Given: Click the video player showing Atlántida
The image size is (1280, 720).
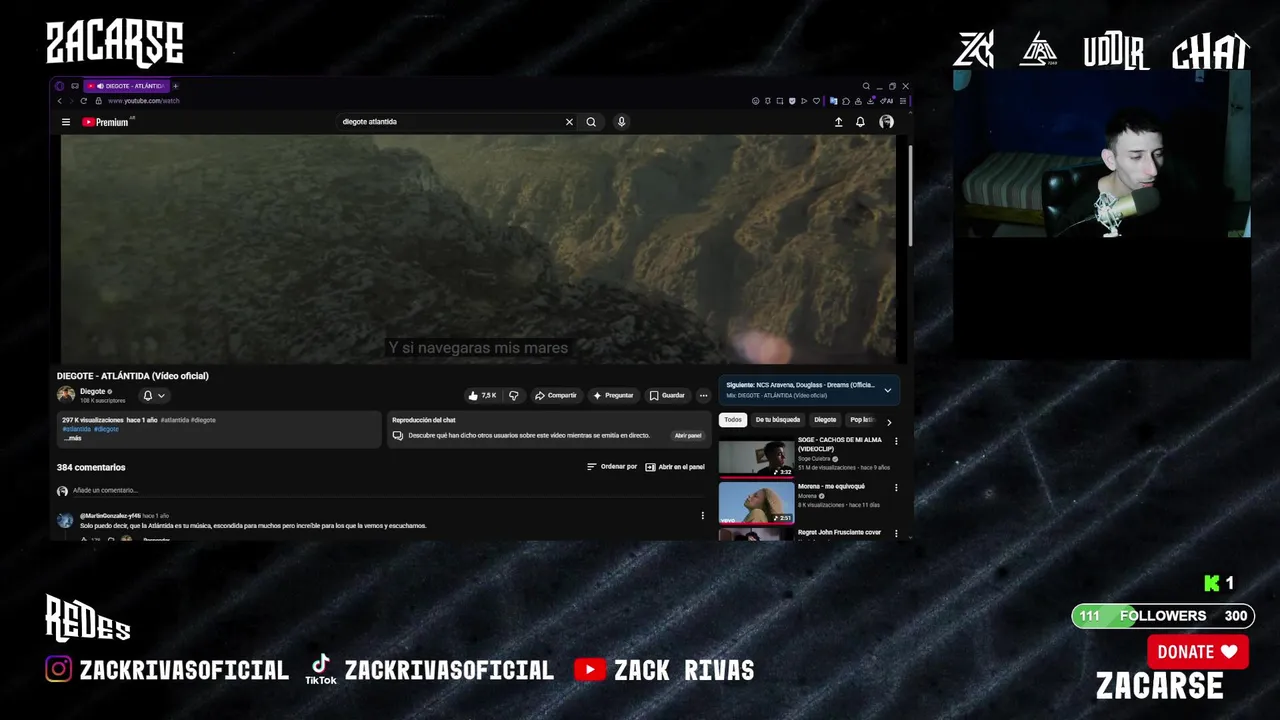Looking at the screenshot, I should pos(478,249).
